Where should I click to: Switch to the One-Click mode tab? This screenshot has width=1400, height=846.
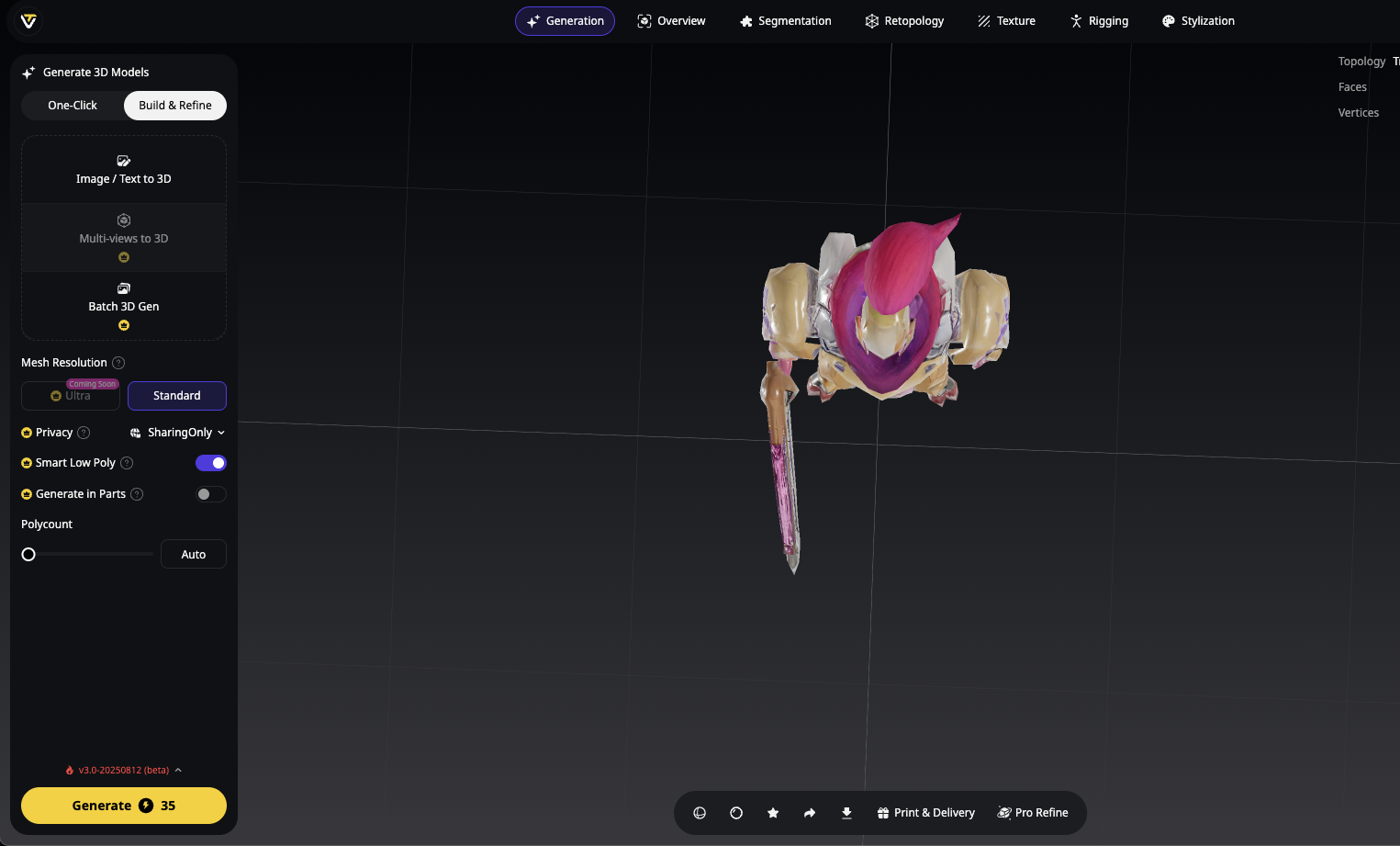pos(73,106)
